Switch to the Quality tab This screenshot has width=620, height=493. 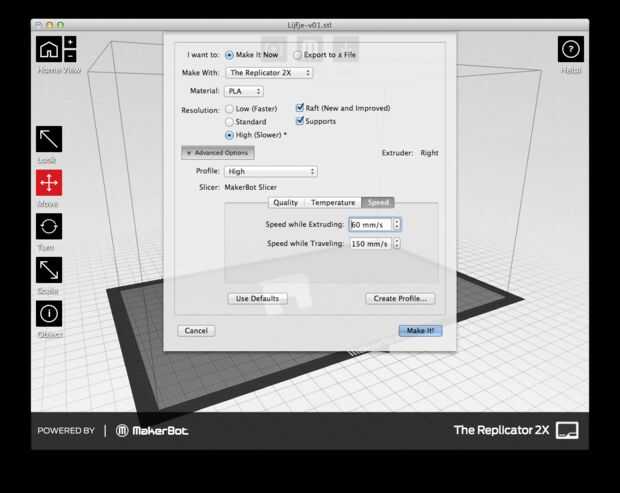coord(285,202)
